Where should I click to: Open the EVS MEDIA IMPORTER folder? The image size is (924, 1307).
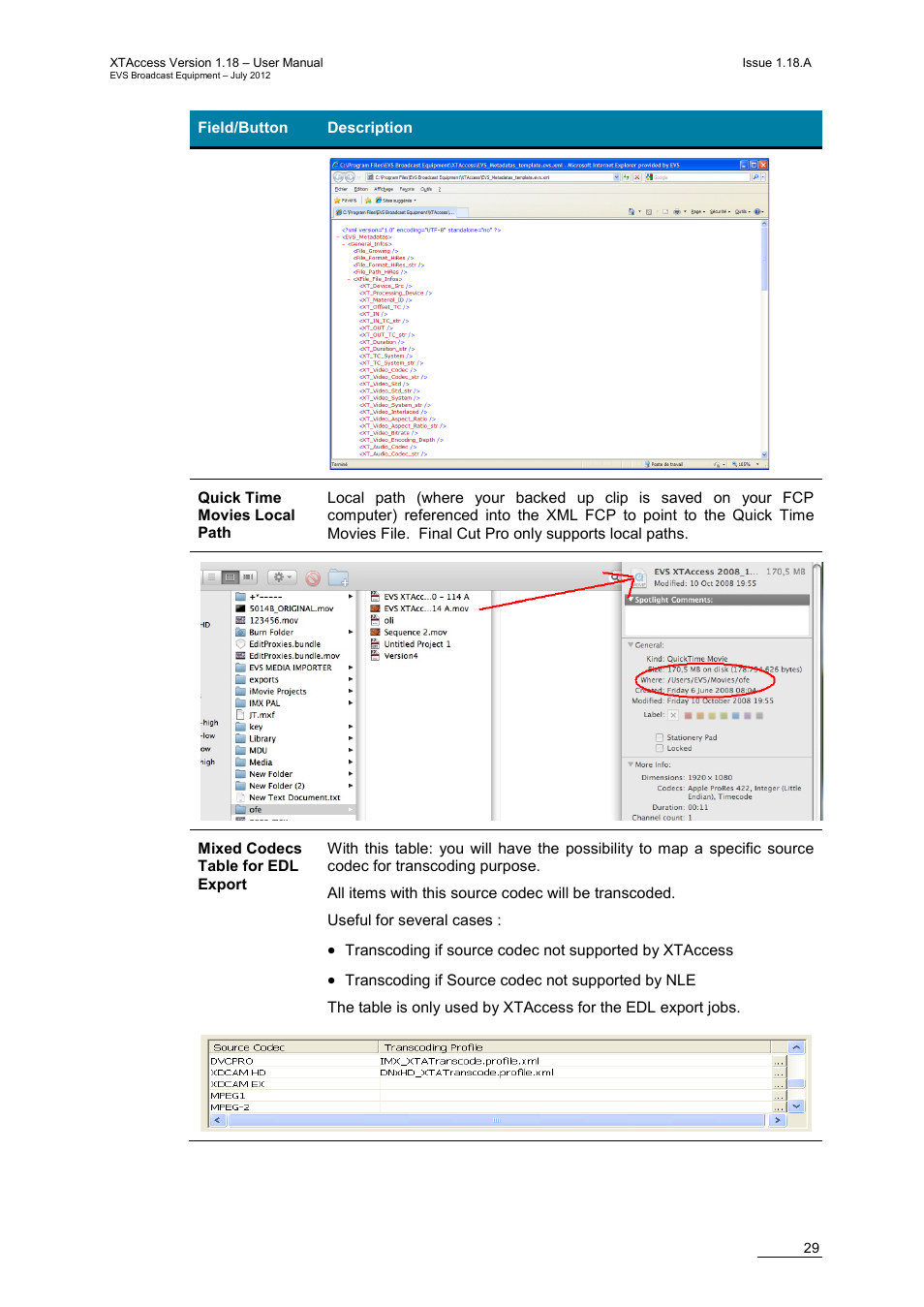(x=284, y=668)
